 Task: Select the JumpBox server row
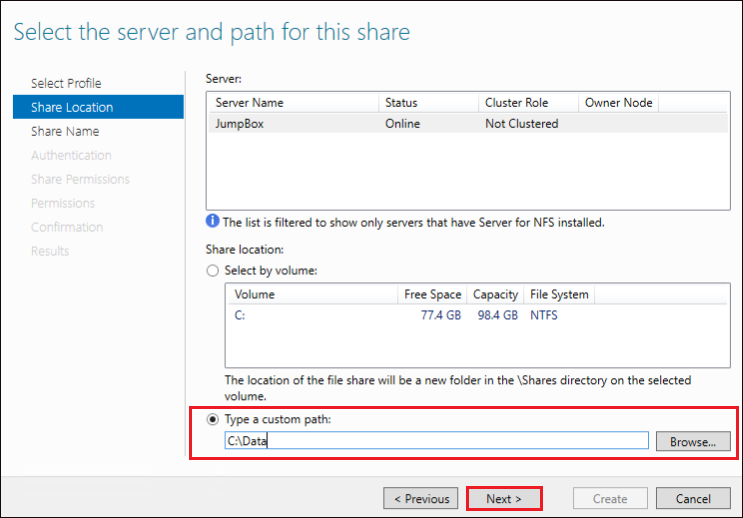(468, 124)
